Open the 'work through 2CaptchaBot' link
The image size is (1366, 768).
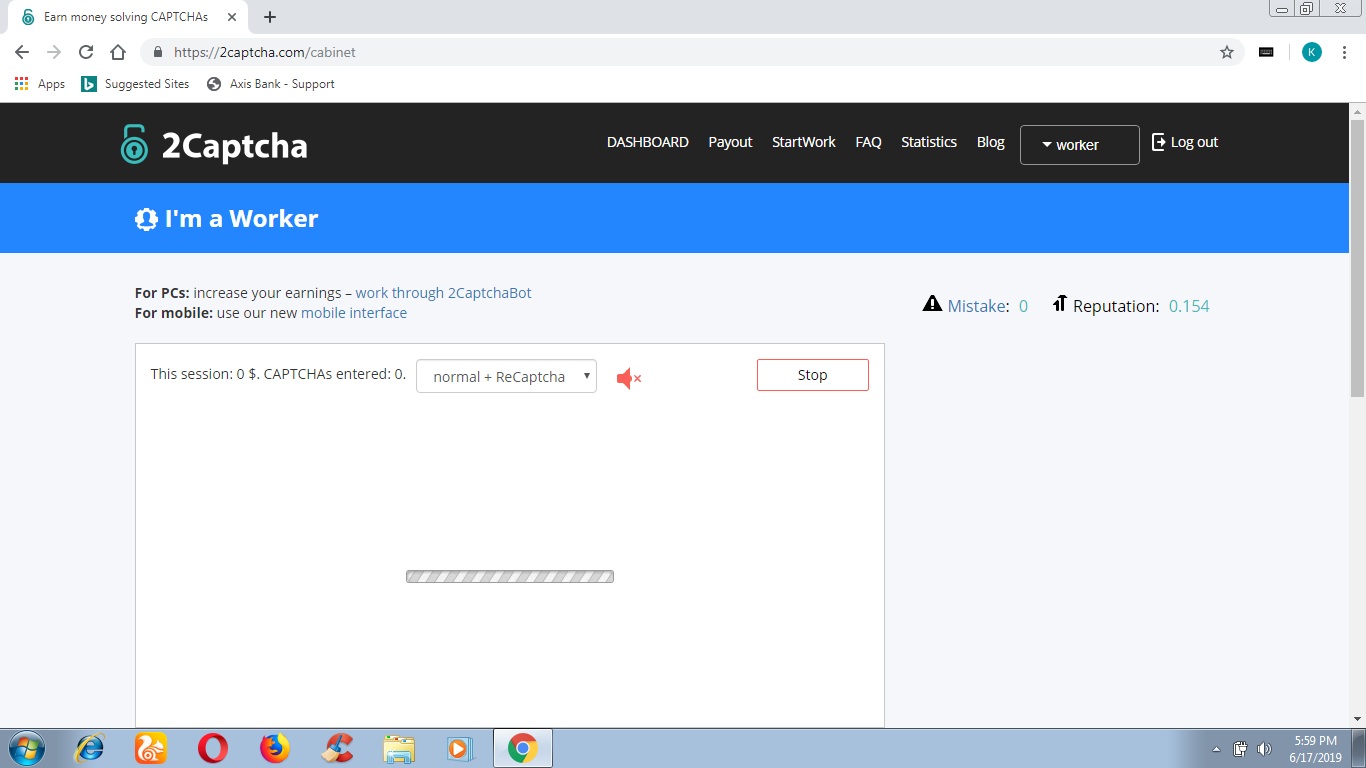tap(443, 293)
